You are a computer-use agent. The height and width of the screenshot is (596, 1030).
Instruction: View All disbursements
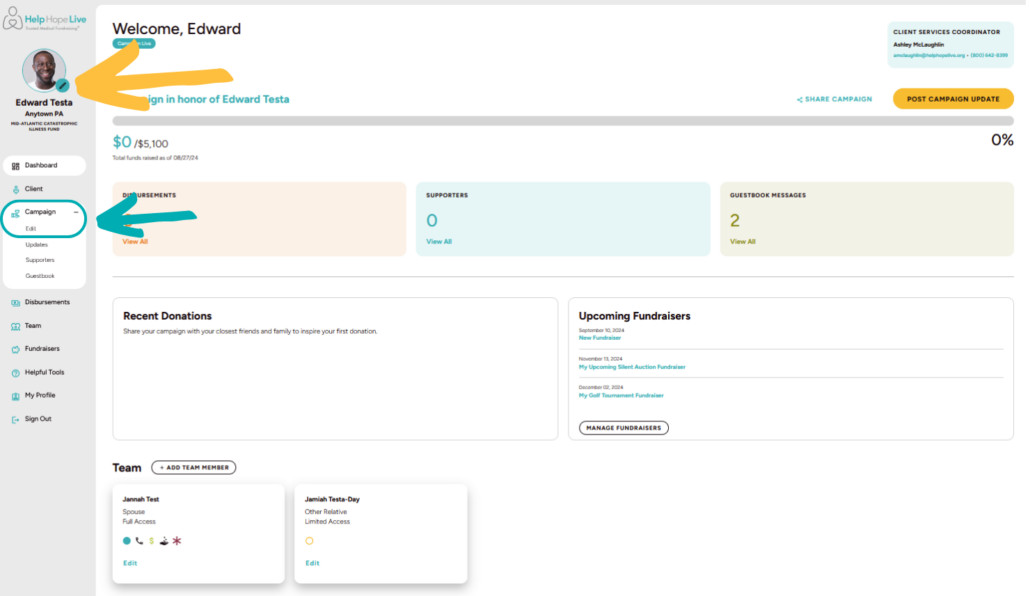tap(135, 242)
